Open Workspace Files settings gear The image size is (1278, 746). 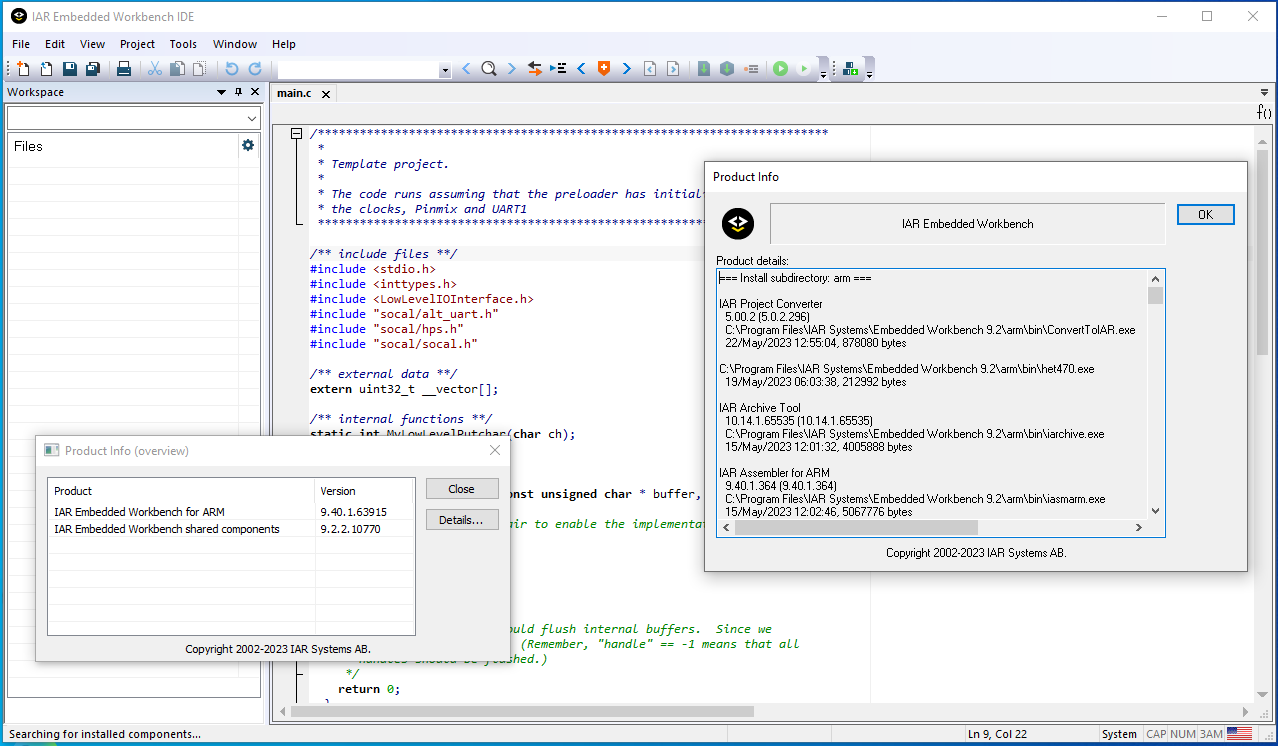pyautogui.click(x=247, y=145)
